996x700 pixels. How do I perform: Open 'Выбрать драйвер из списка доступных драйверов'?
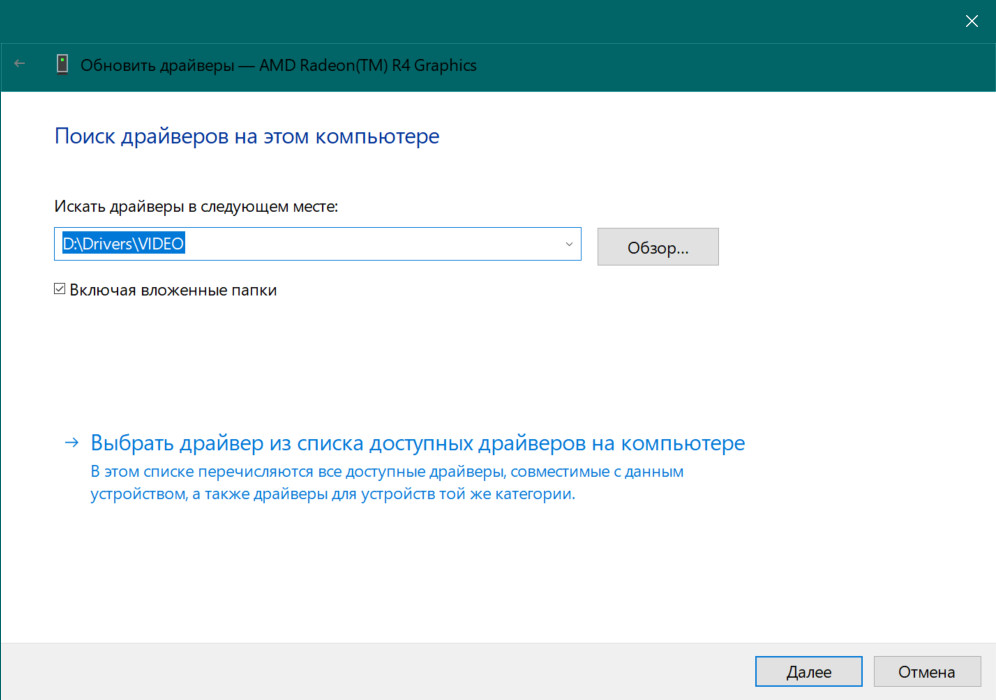click(417, 442)
